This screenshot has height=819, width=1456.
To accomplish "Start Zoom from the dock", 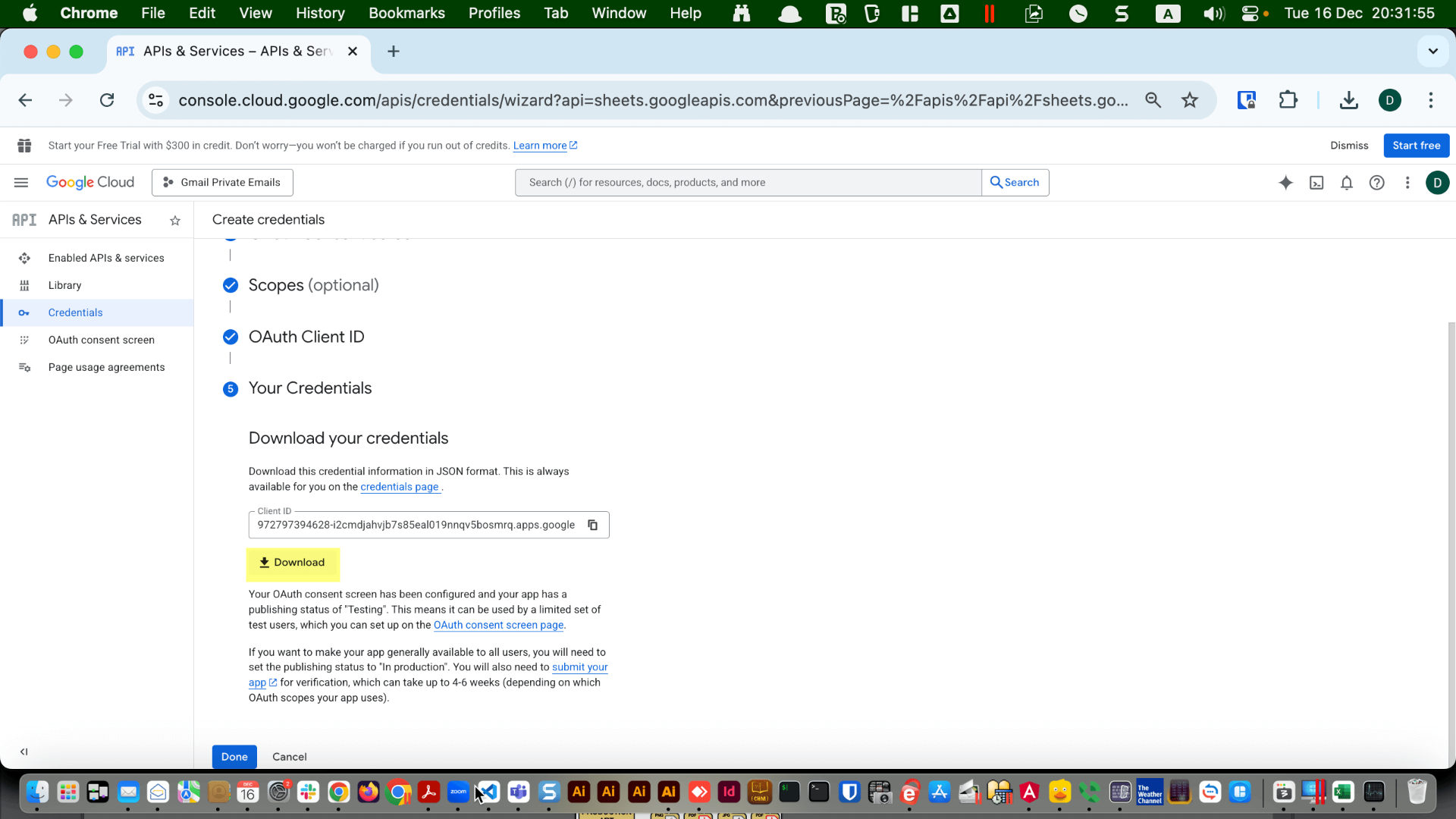I will tap(458, 792).
